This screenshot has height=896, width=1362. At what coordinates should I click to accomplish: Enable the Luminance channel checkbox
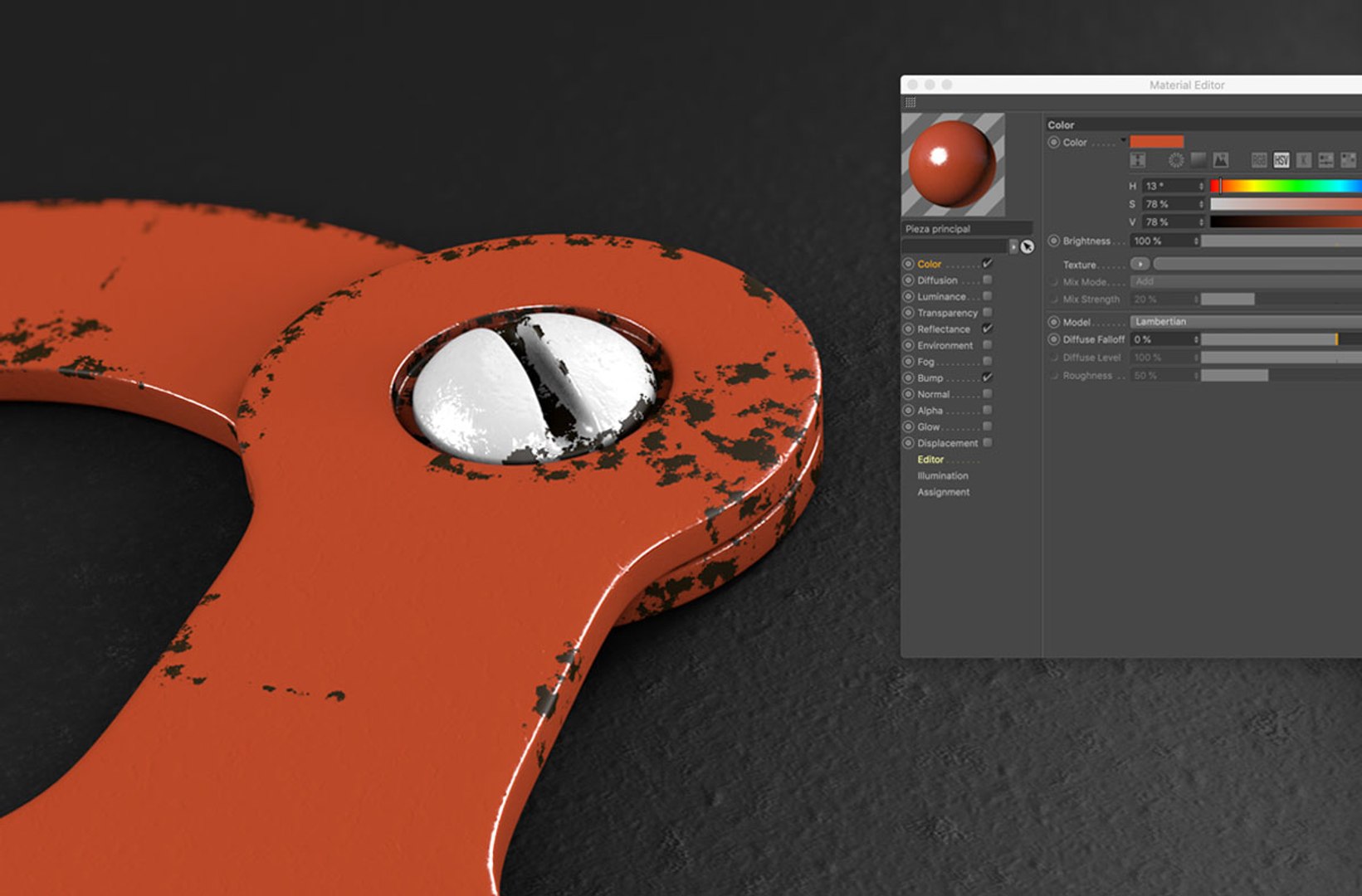[x=988, y=296]
